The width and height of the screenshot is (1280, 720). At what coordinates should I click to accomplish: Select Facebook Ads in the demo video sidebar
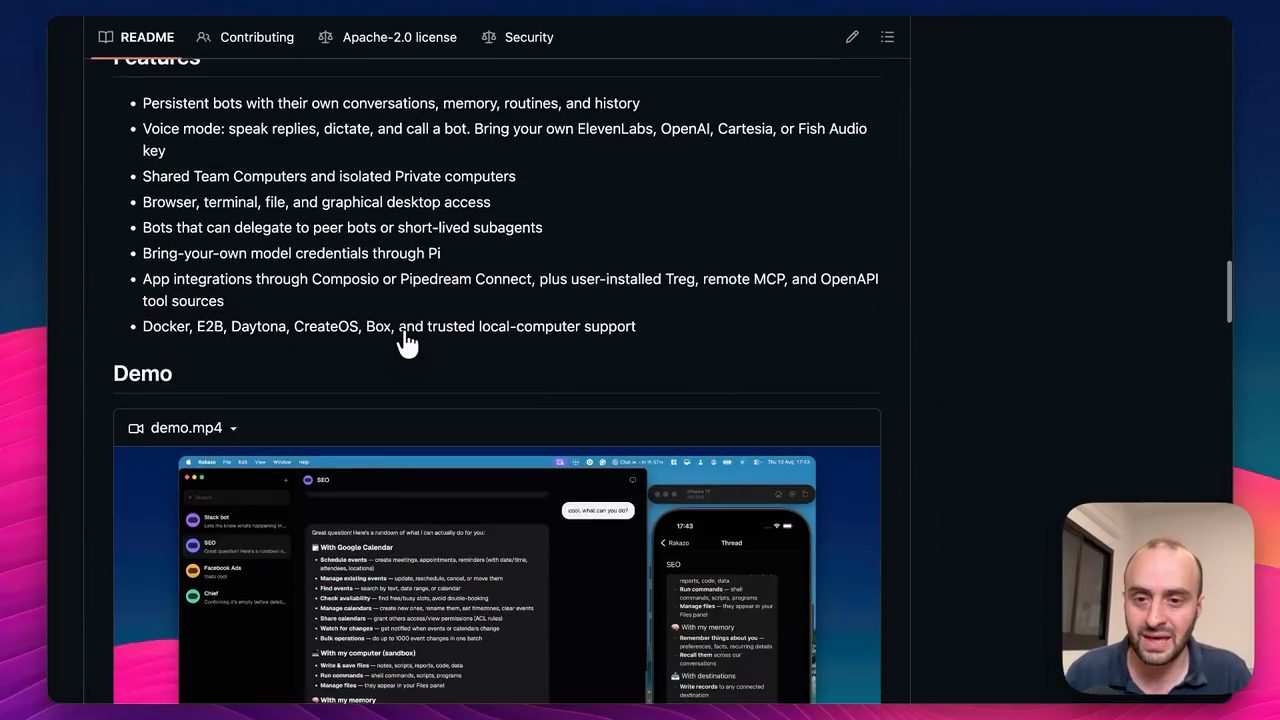click(235, 571)
